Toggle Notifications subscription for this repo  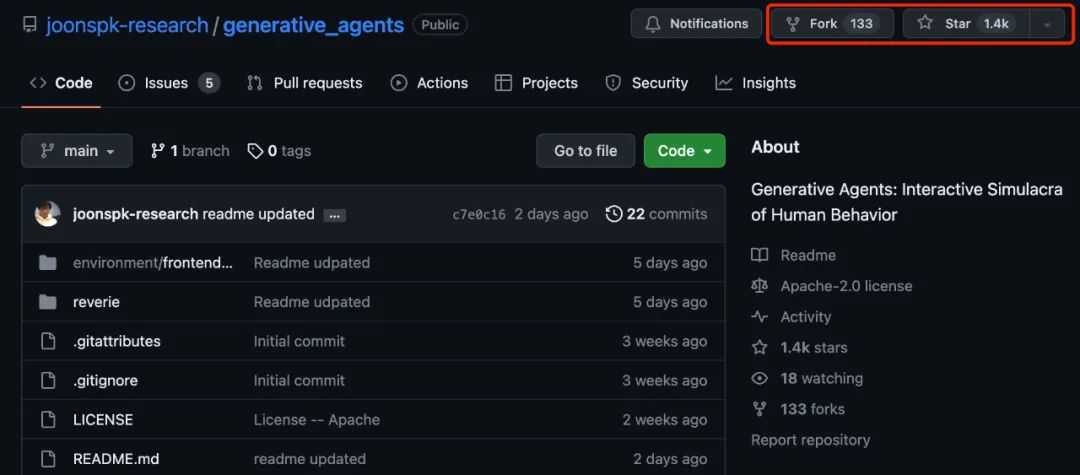[696, 24]
